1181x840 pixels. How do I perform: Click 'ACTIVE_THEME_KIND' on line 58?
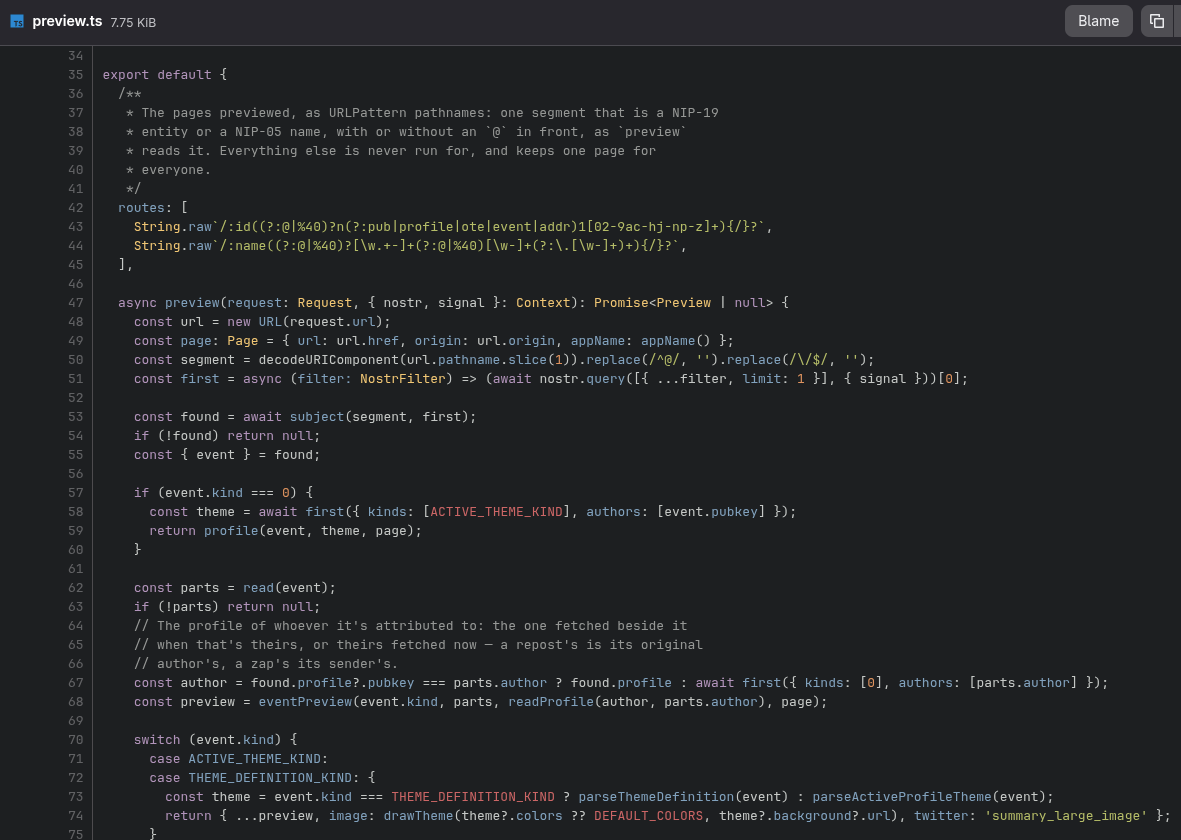pos(496,512)
